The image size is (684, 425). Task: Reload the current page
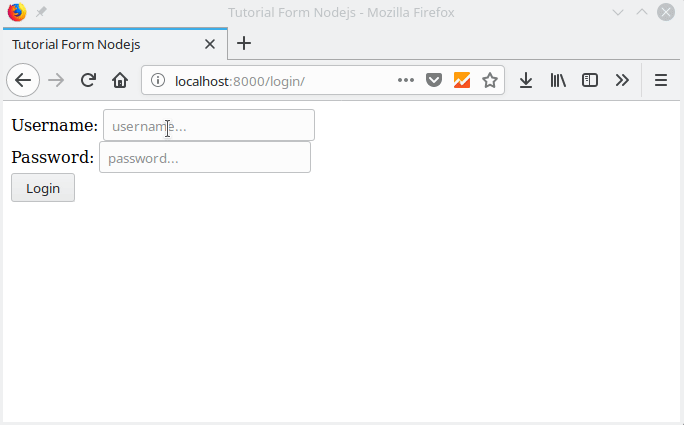[x=89, y=80]
